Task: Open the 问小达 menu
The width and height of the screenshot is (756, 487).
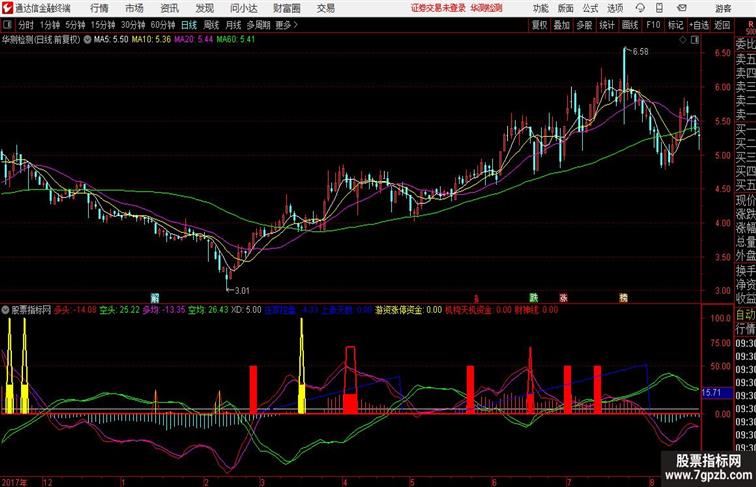Action: [243, 8]
